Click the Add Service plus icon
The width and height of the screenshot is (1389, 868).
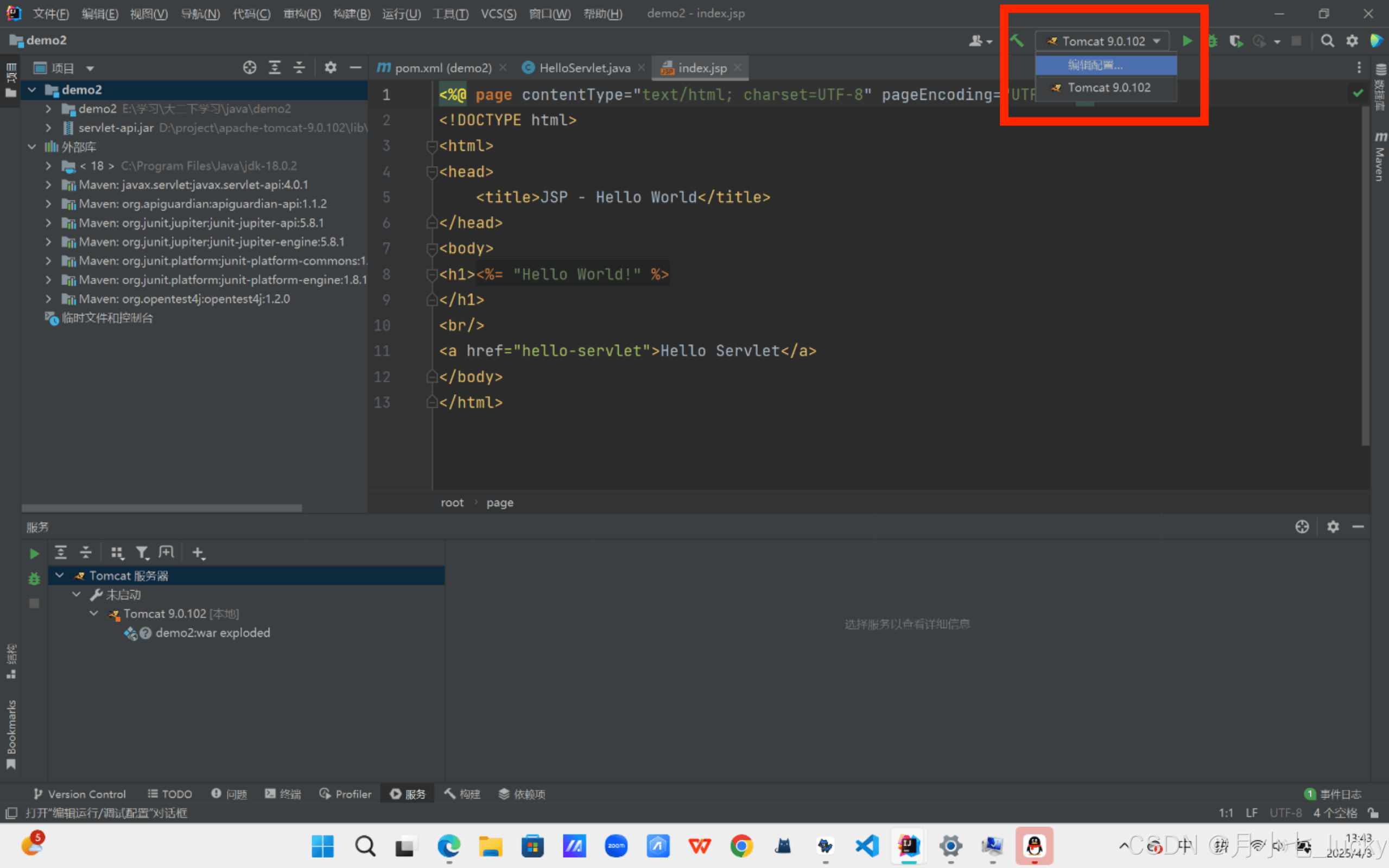[198, 552]
